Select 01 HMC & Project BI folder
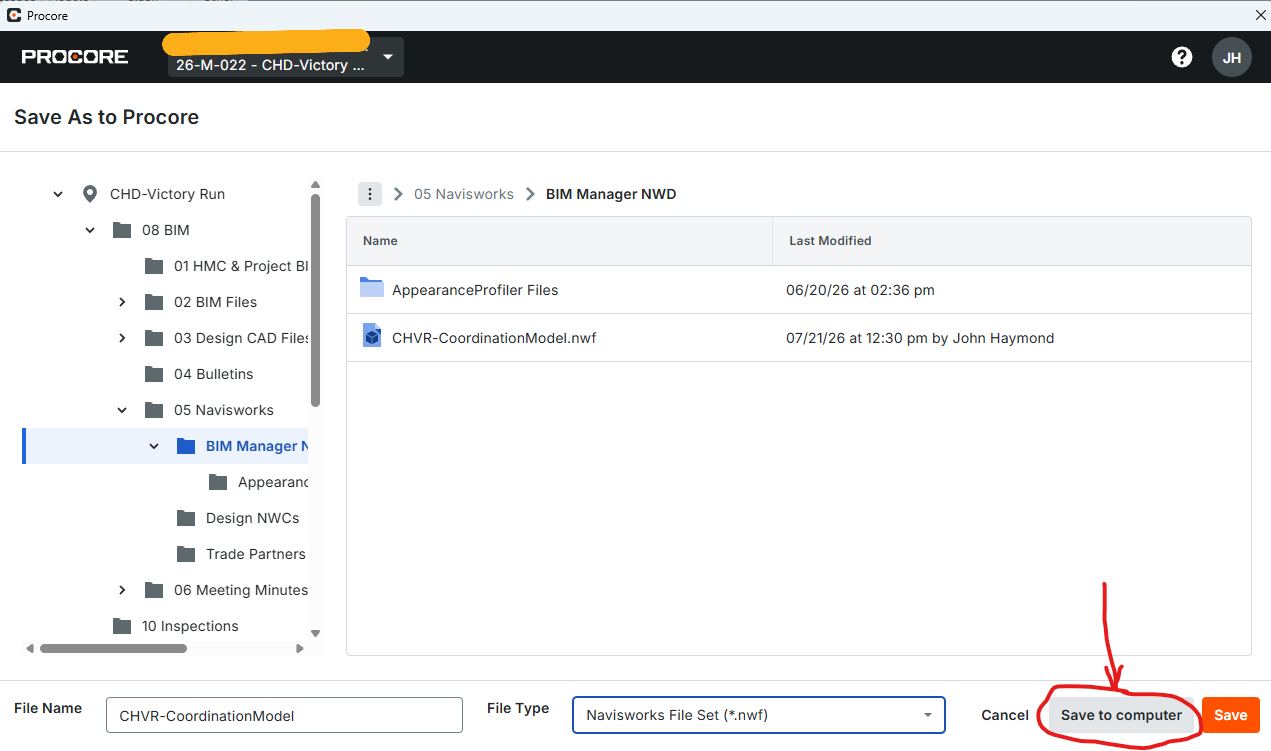 (x=240, y=266)
